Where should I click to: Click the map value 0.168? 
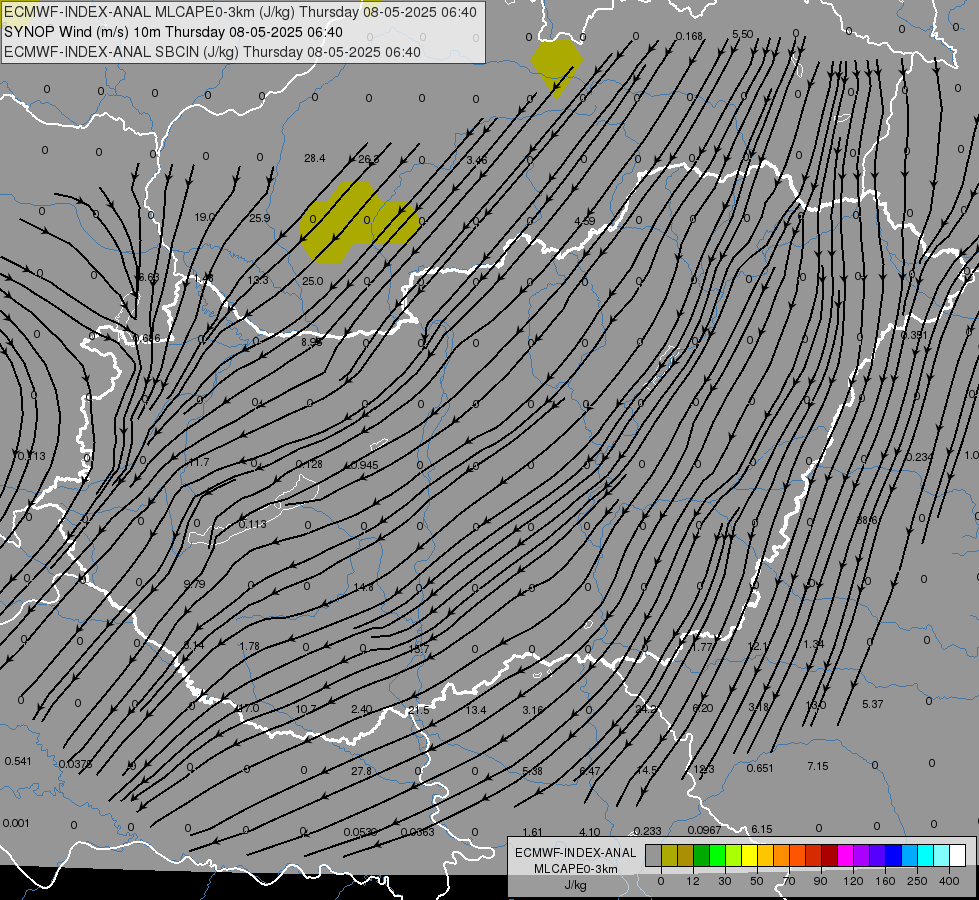(689, 36)
